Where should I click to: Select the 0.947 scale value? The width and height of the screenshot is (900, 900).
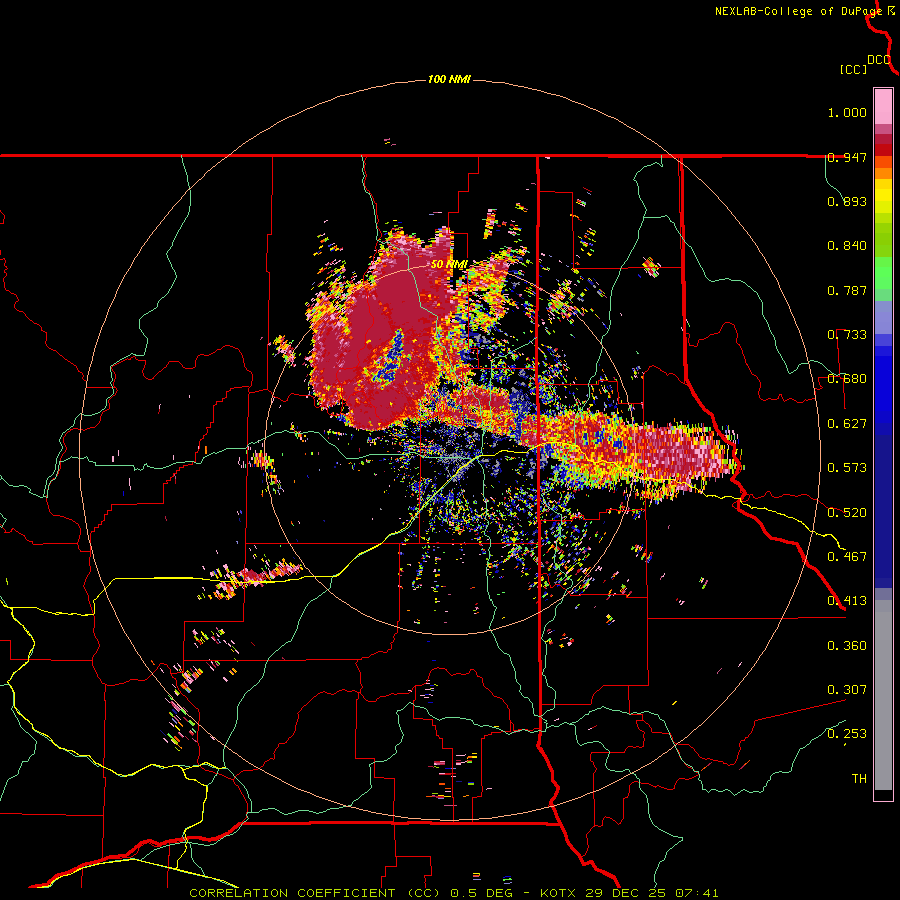pyautogui.click(x=847, y=157)
